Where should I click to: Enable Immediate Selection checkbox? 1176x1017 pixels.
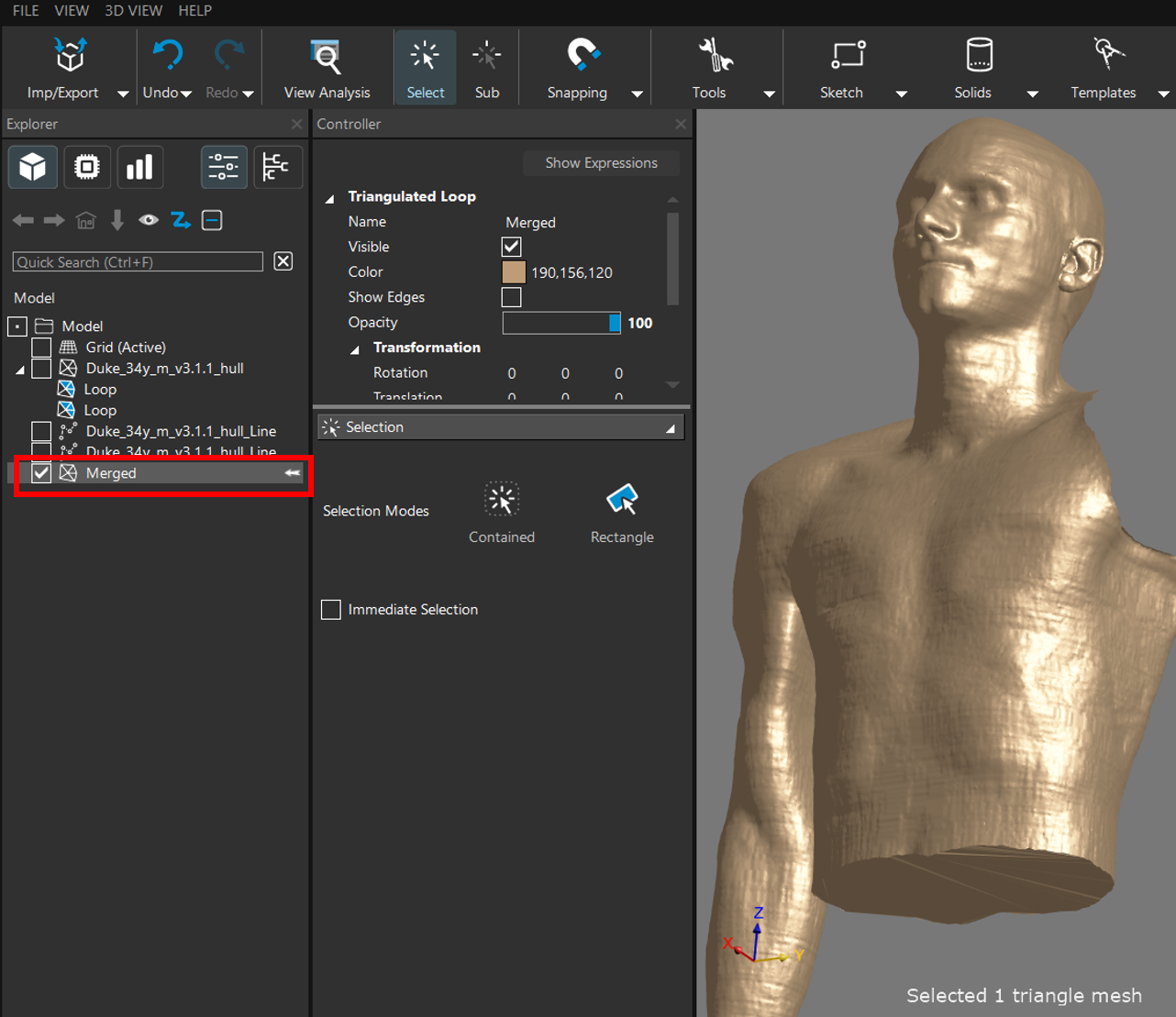331,610
